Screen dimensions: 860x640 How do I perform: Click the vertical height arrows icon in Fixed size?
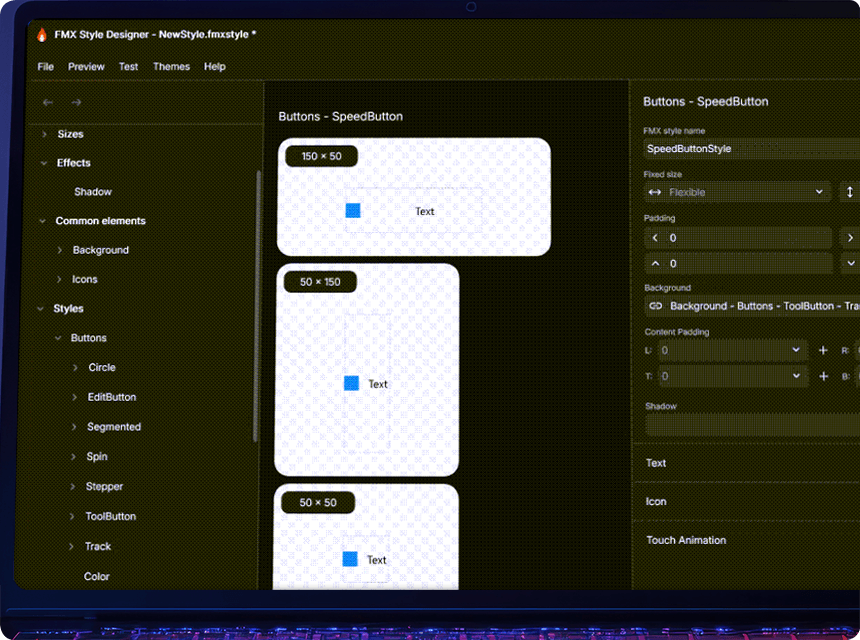[850, 192]
